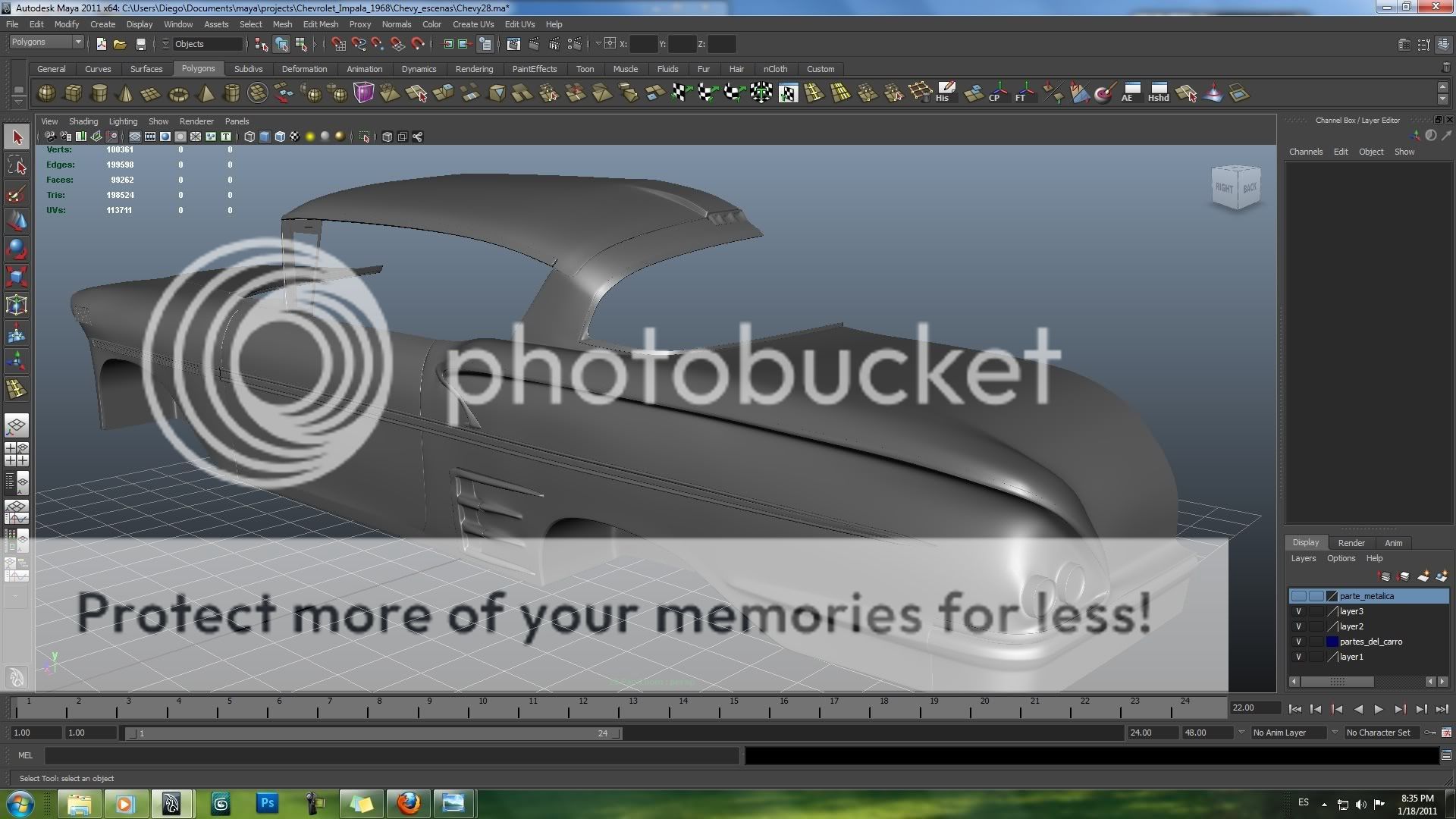Toggle snap to curves magnet icon

coord(358,44)
